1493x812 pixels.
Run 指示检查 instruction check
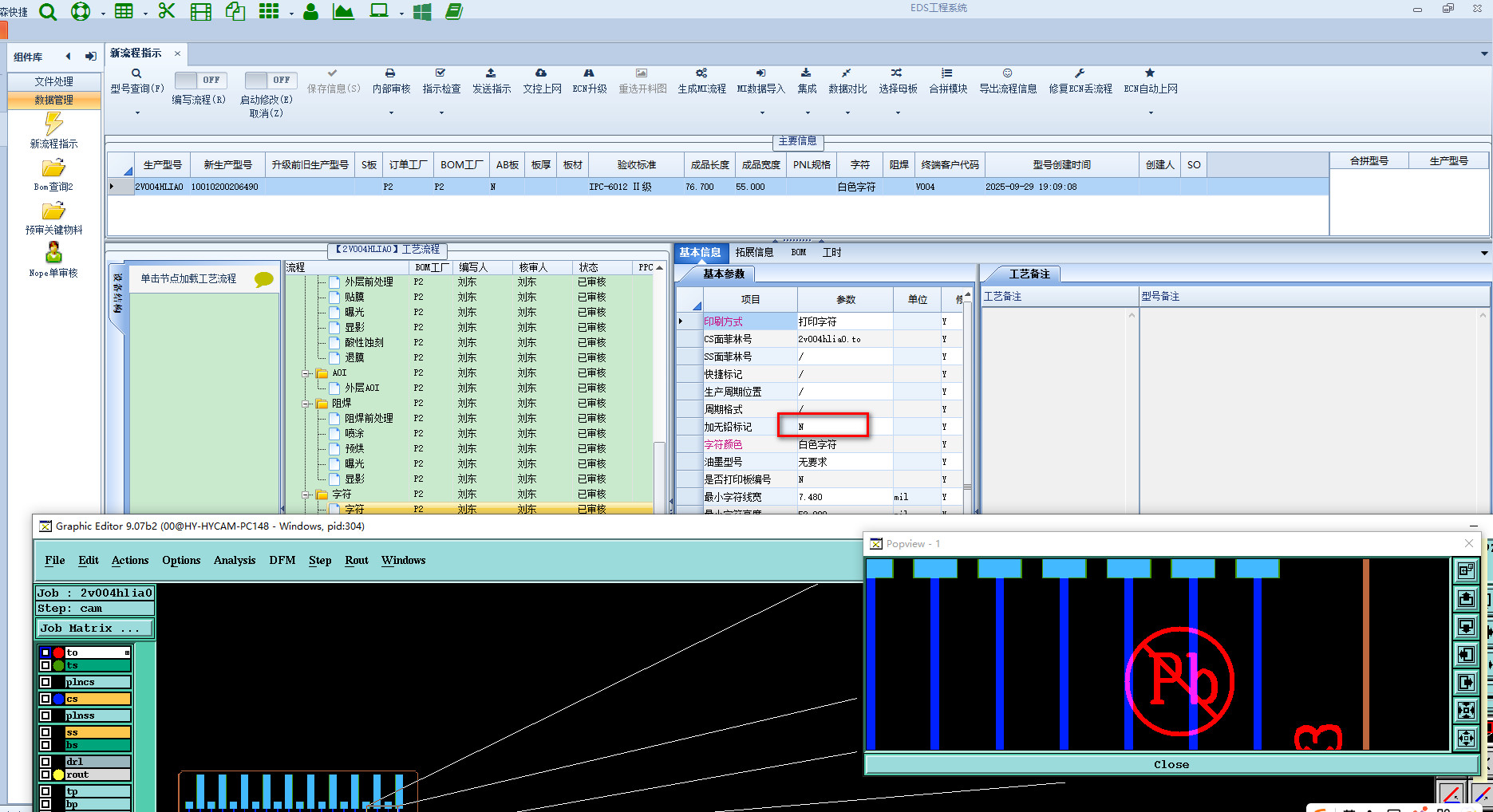point(441,81)
